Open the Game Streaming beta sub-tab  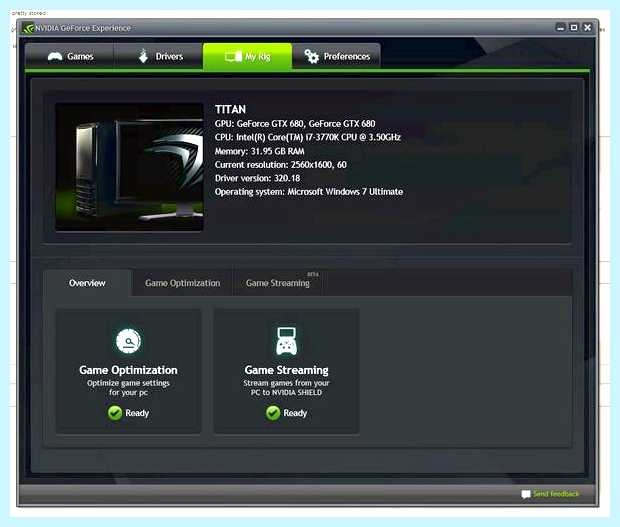coord(278,283)
